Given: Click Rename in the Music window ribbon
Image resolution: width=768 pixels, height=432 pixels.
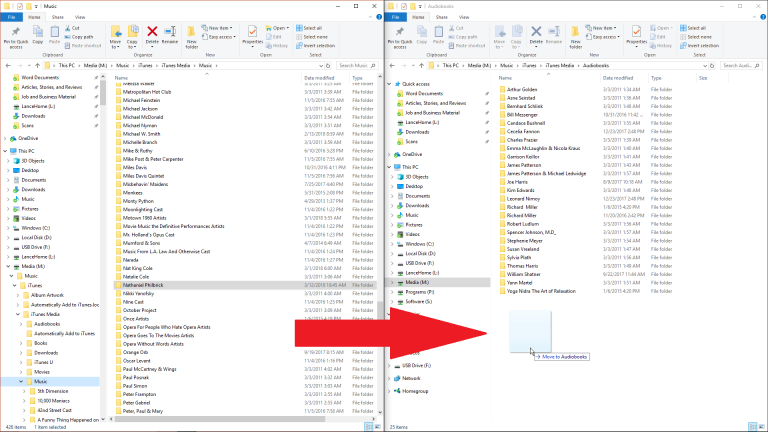Looking at the screenshot, I should point(169,35).
